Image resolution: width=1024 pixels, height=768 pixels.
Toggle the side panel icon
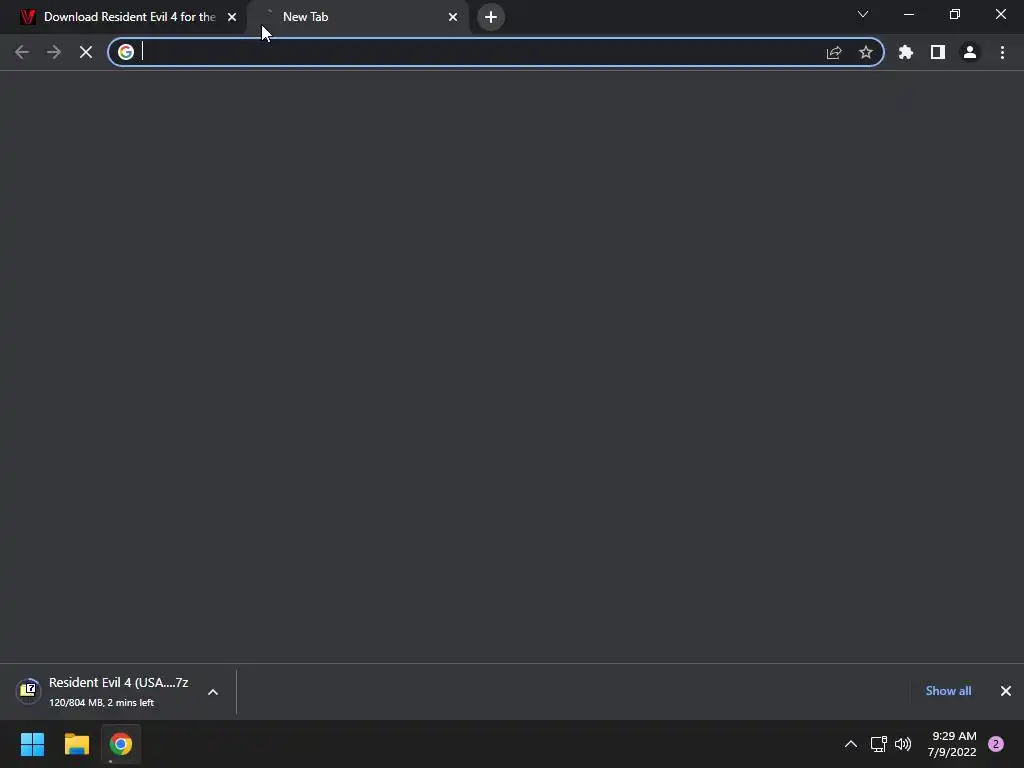point(938,52)
